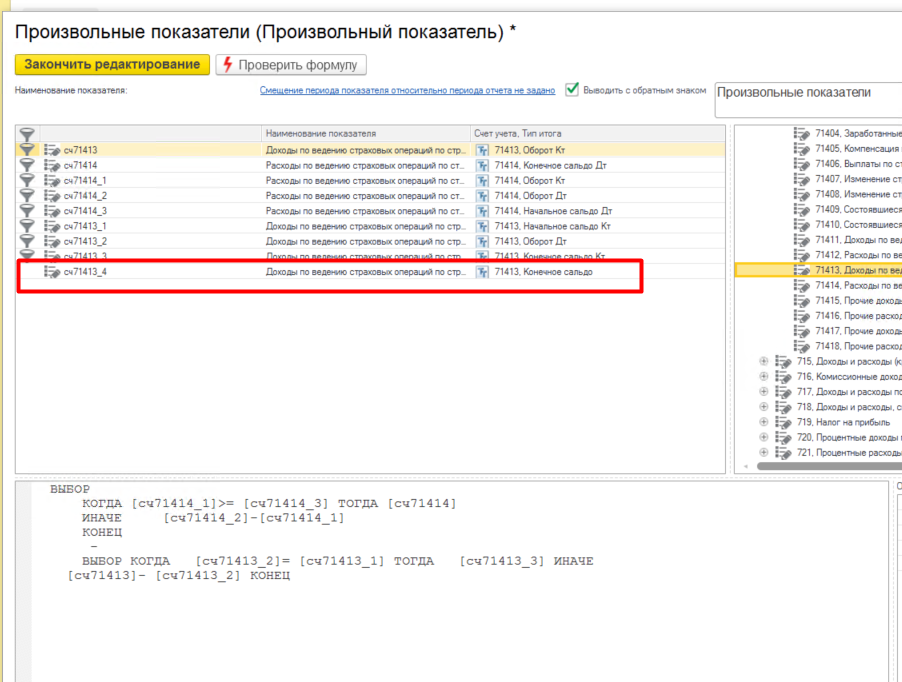
Task: Click the tree icon for account 71404
Action: pyautogui.click(x=802, y=133)
